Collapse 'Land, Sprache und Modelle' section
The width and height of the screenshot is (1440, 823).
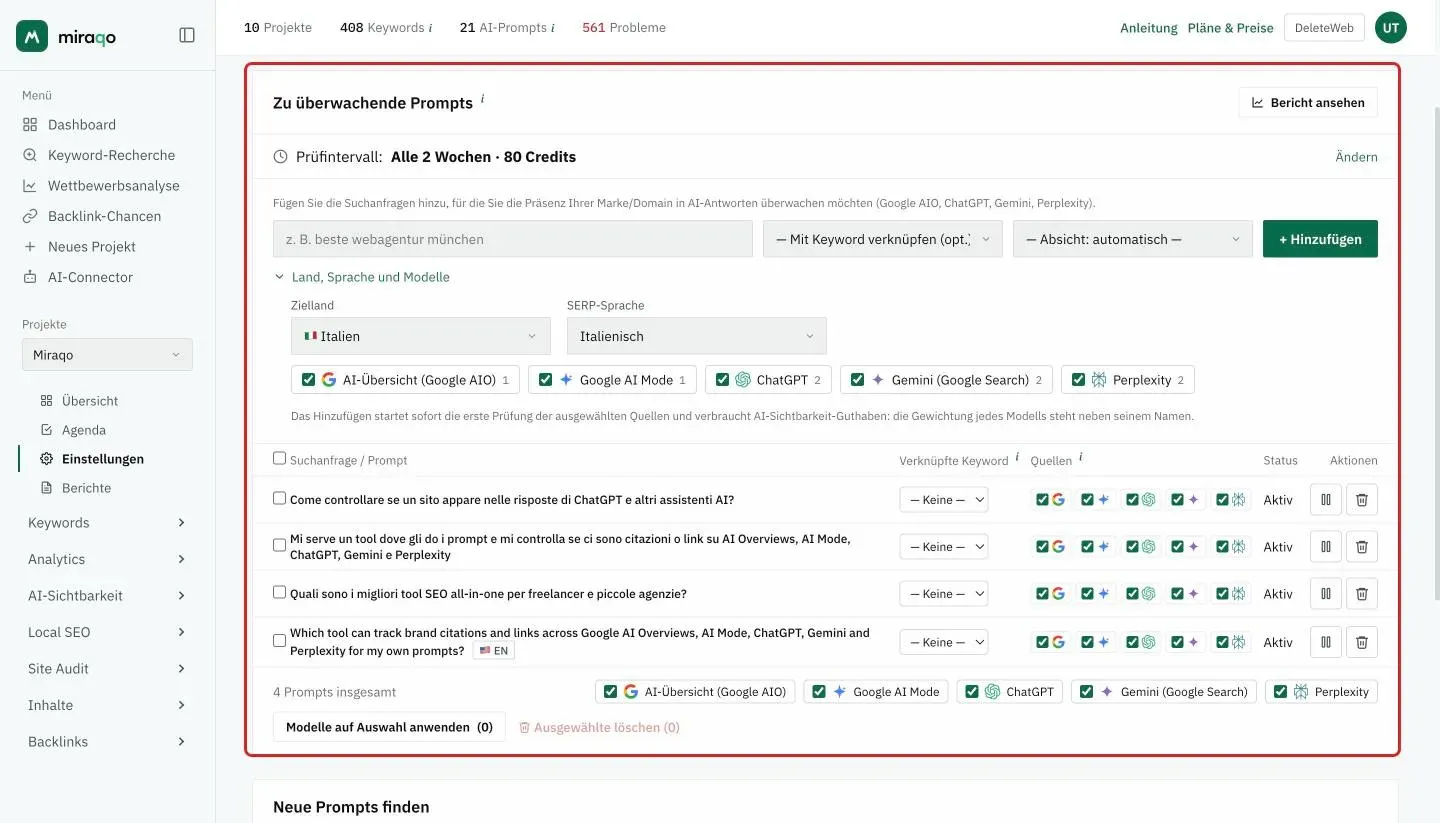362,277
